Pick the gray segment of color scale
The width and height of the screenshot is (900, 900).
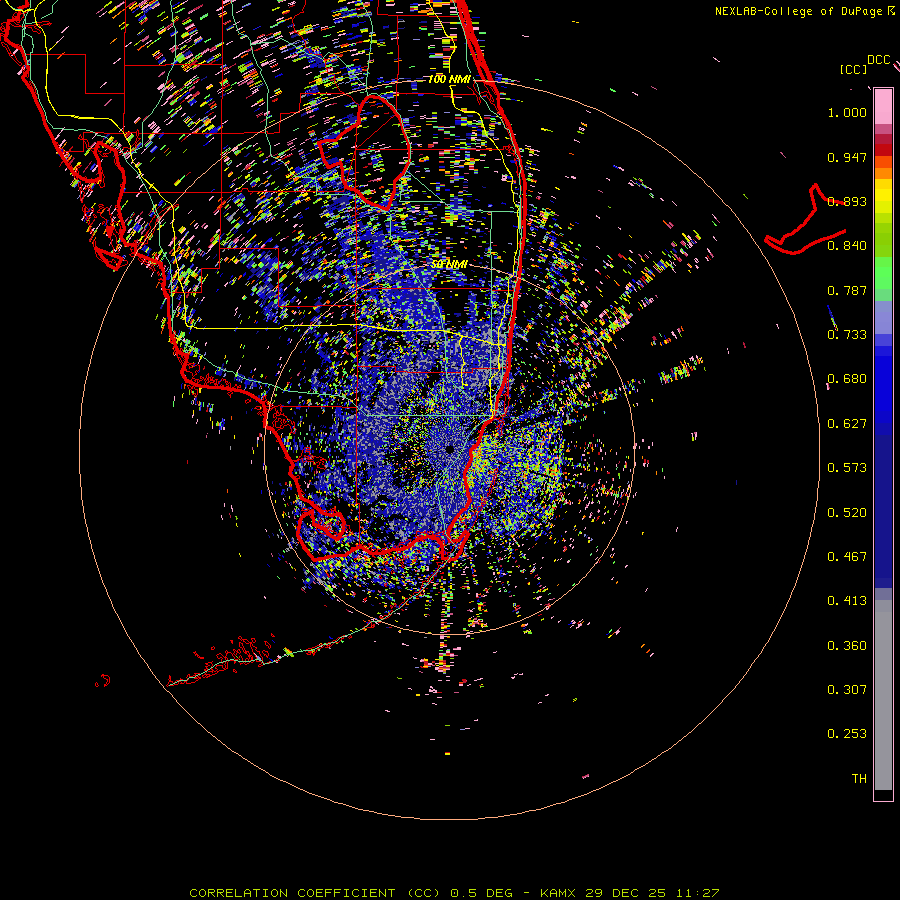883,695
